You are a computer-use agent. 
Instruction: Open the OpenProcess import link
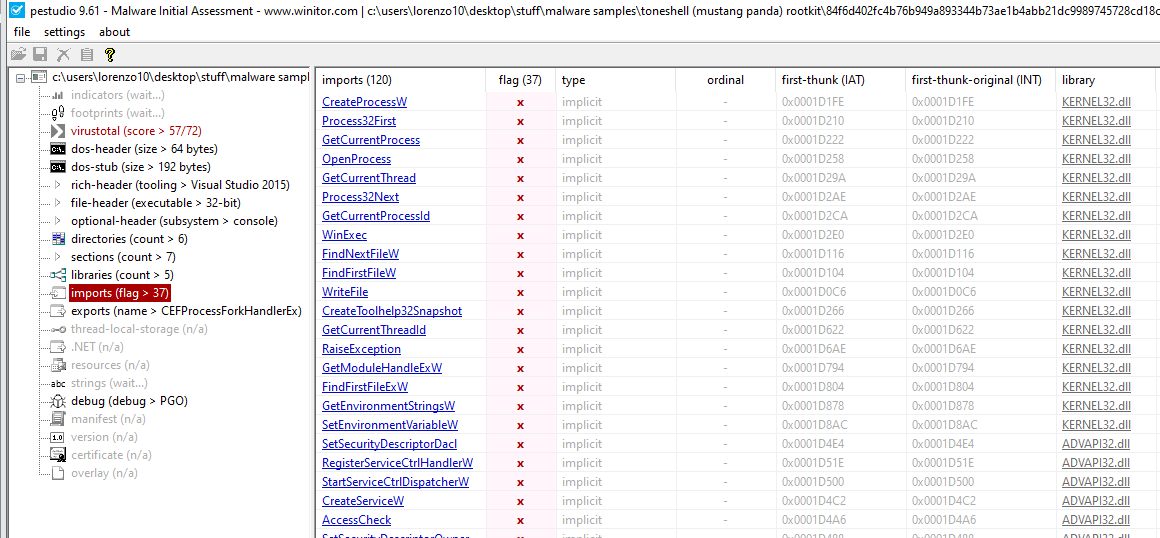click(357, 158)
